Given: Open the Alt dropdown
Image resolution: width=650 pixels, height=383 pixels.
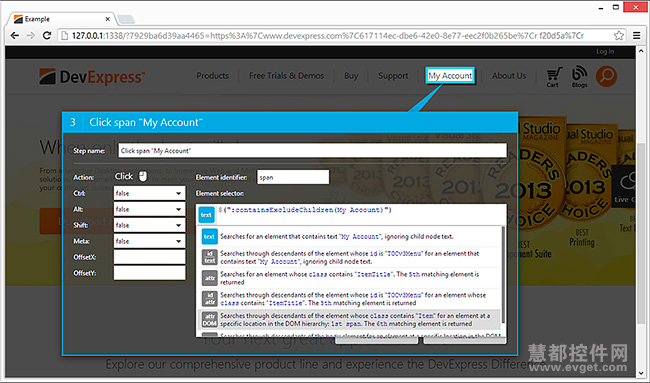Looking at the screenshot, I should tap(150, 209).
